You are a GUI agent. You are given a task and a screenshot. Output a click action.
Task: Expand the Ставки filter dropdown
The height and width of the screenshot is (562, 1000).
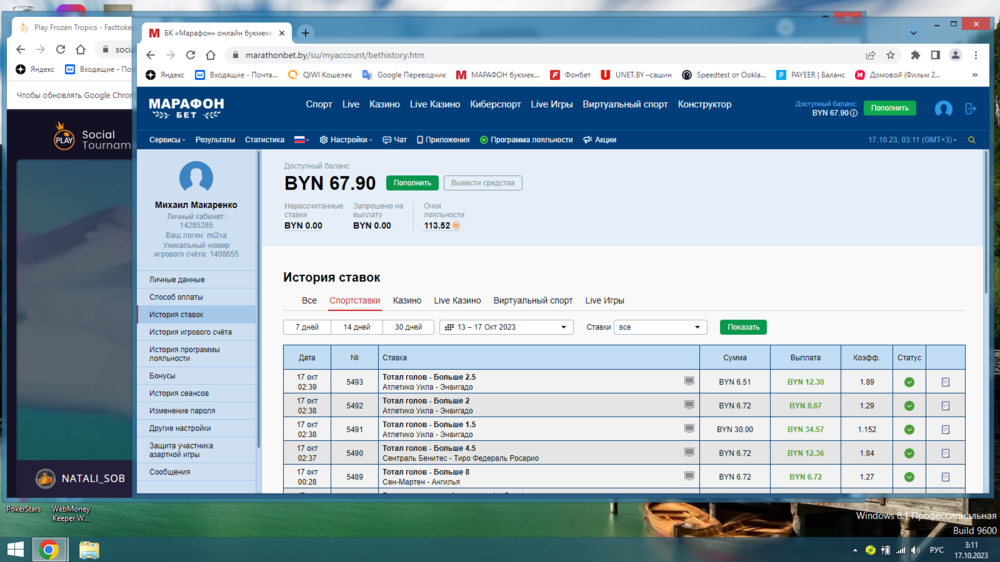[x=661, y=327]
